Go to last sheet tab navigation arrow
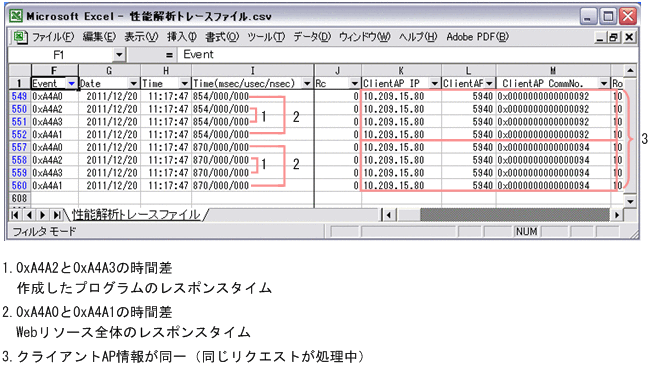The height and width of the screenshot is (368, 651). pos(56,215)
